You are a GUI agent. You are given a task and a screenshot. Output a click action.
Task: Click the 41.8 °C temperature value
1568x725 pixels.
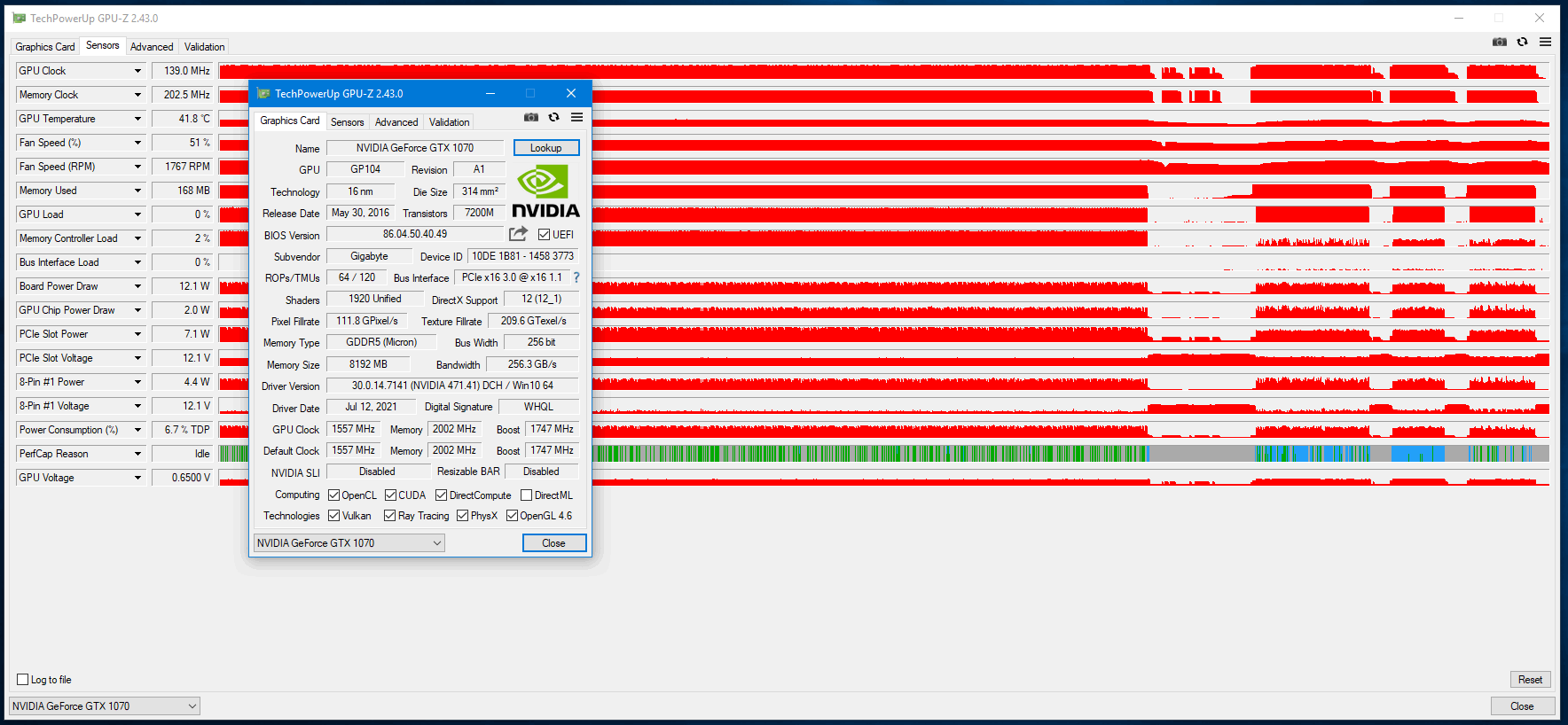point(183,119)
